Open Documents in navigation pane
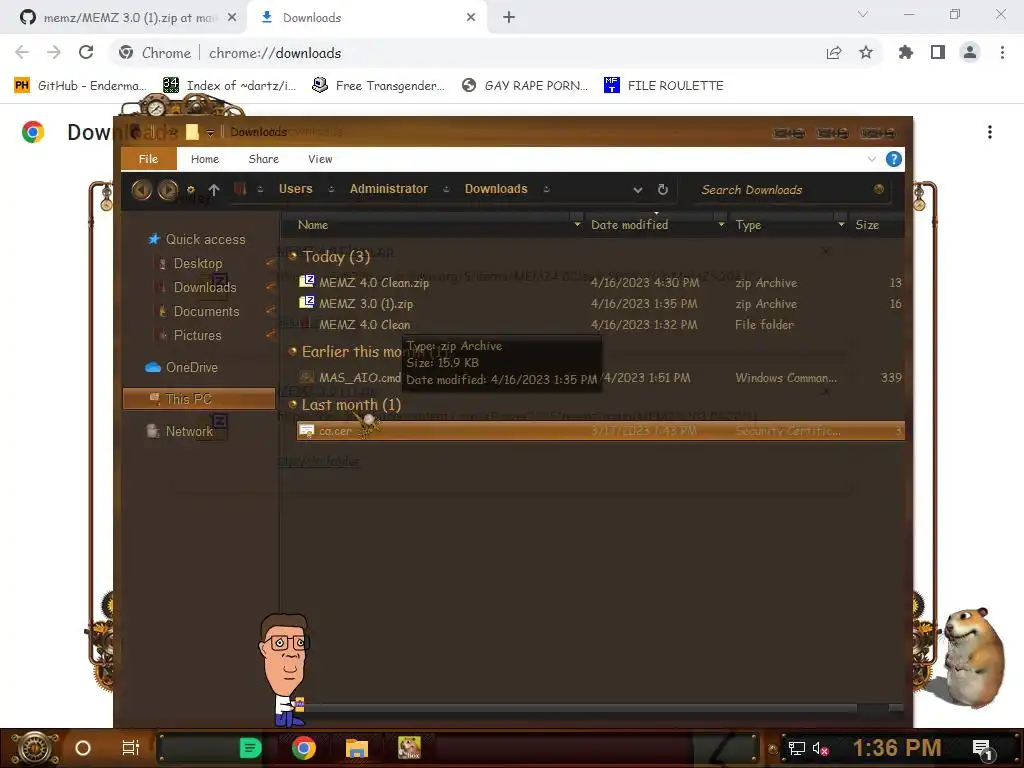This screenshot has height=768, width=1024. (x=206, y=312)
